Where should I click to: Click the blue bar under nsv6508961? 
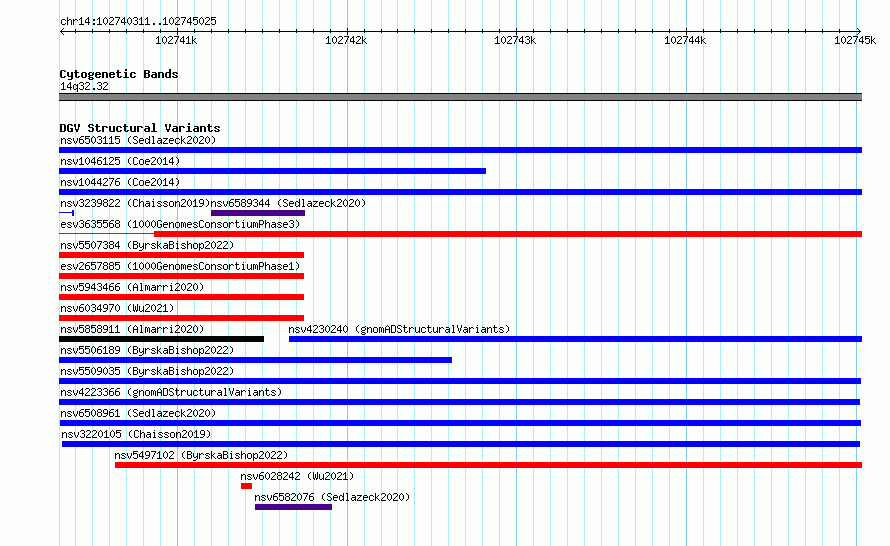[x=460, y=423]
